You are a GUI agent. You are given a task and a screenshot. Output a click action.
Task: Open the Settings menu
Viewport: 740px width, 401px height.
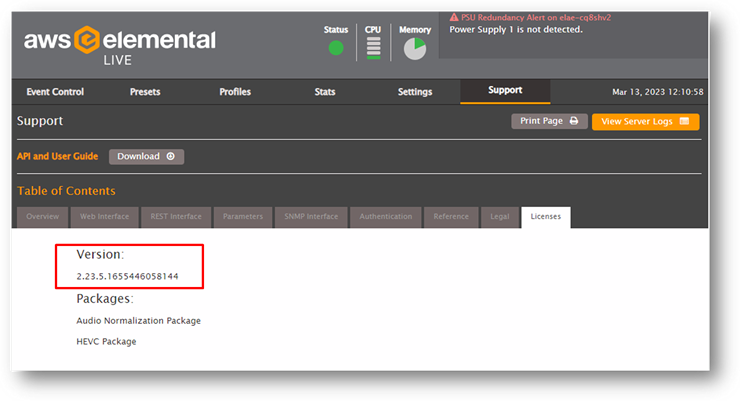pyautogui.click(x=415, y=92)
